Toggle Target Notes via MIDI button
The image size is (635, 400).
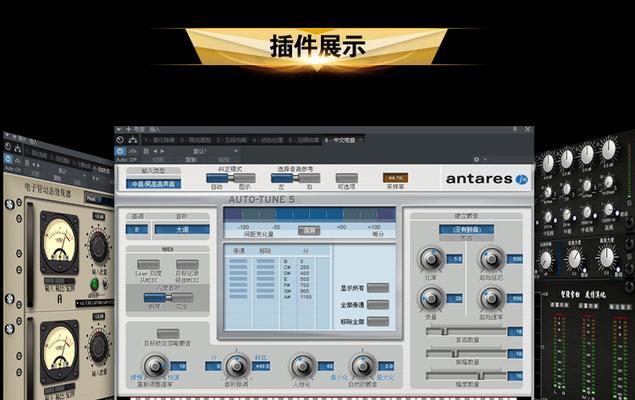[x=188, y=264]
